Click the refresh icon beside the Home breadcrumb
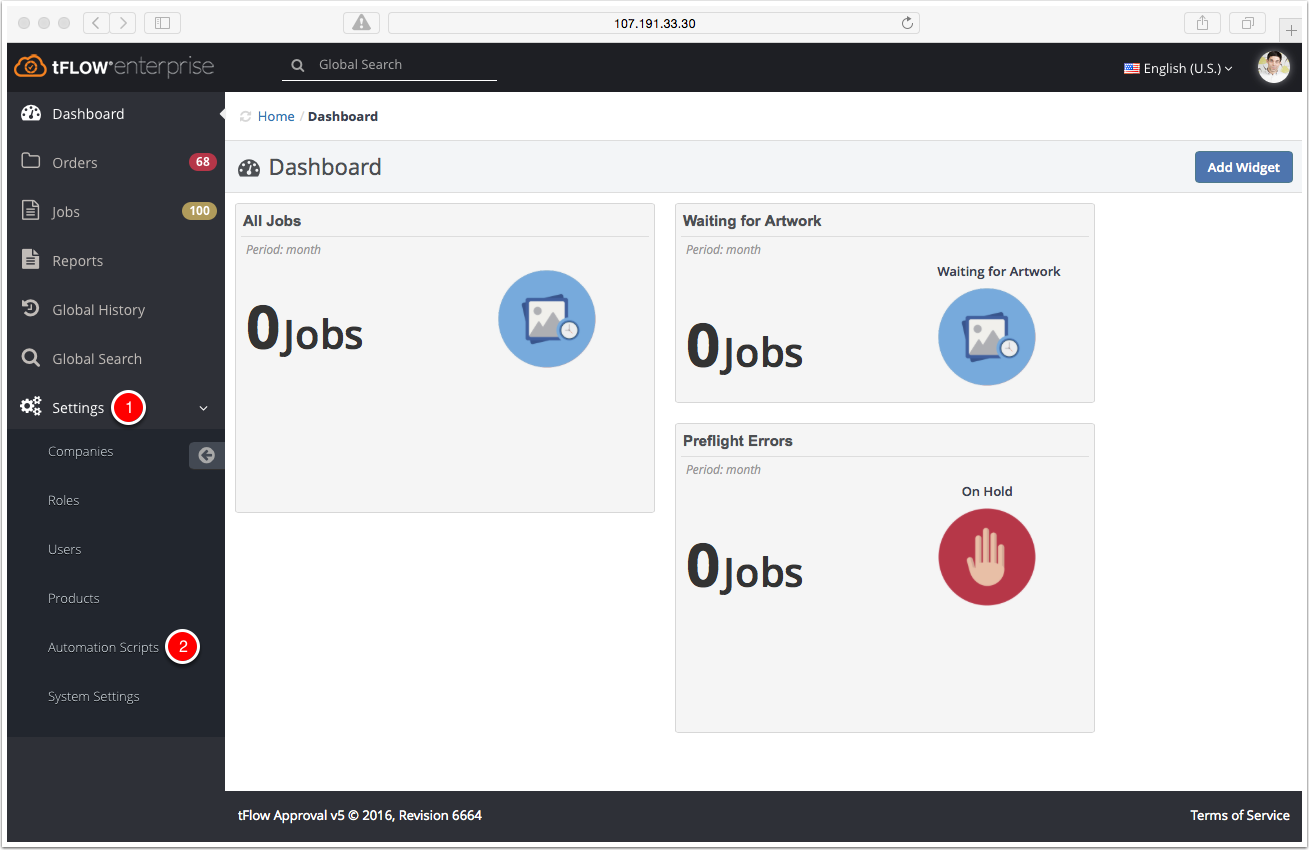This screenshot has width=1309, height=850. tap(245, 117)
